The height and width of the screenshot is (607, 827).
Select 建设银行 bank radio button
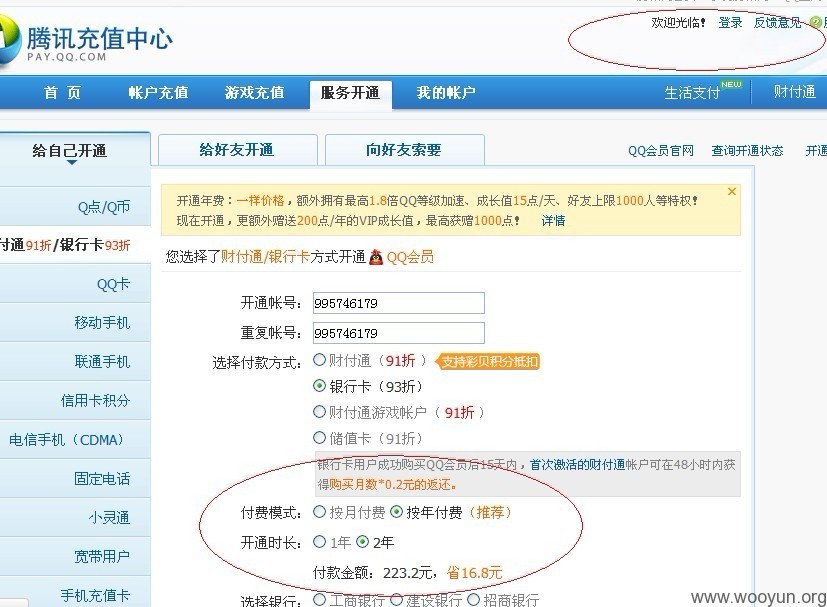pyautogui.click(x=396, y=600)
